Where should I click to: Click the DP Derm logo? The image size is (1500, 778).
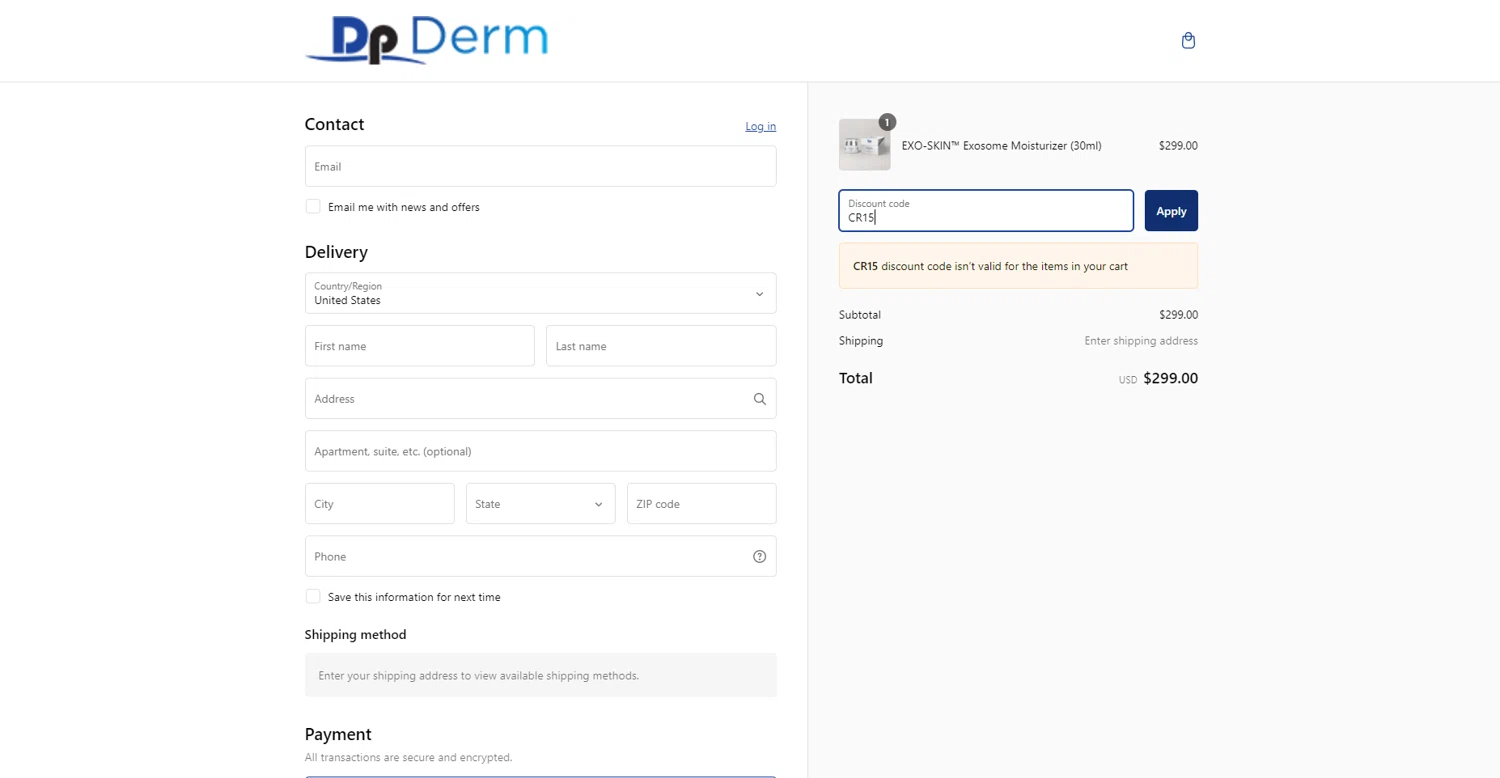(x=427, y=40)
